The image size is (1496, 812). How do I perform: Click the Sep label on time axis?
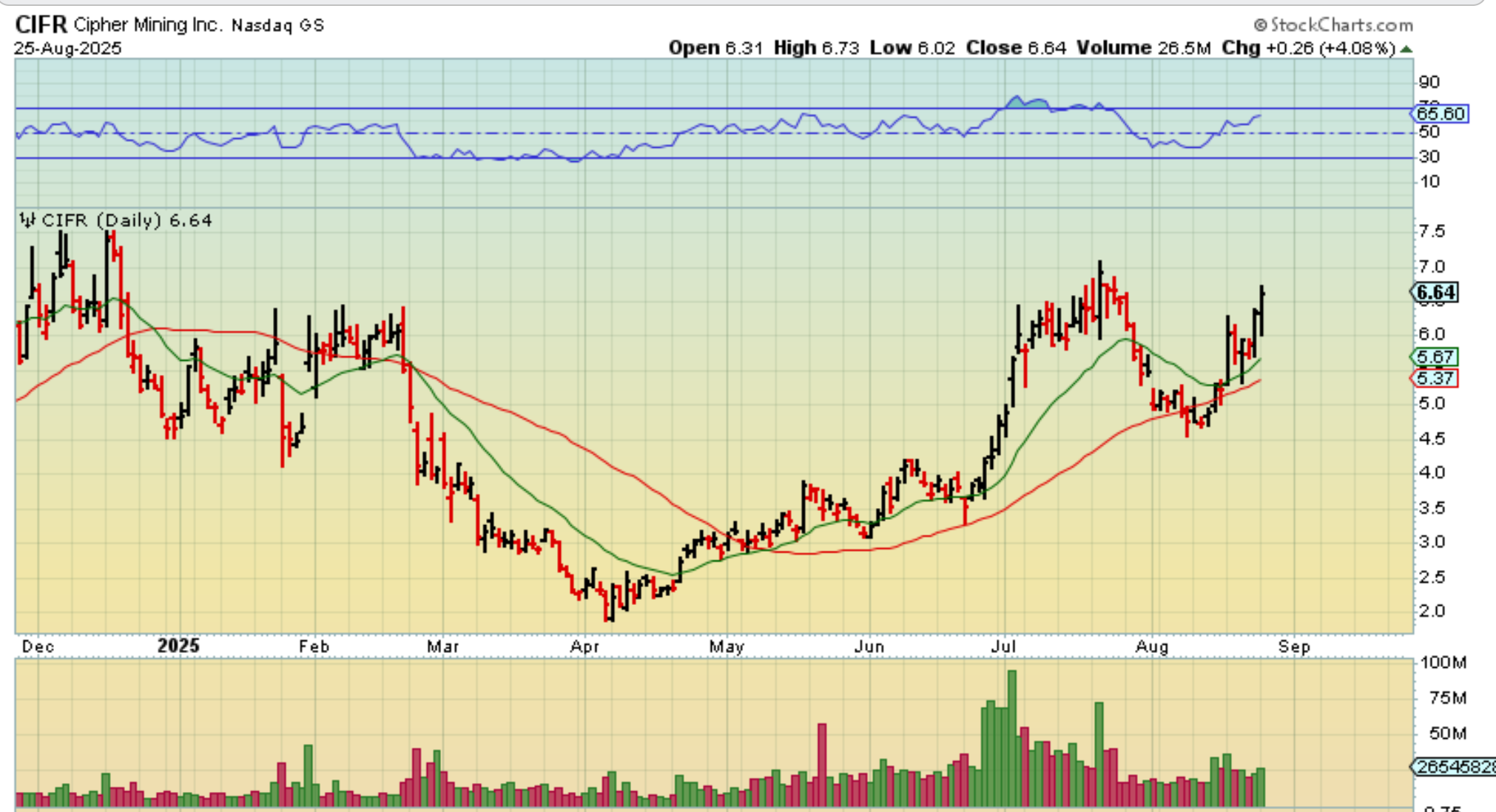(x=1294, y=647)
